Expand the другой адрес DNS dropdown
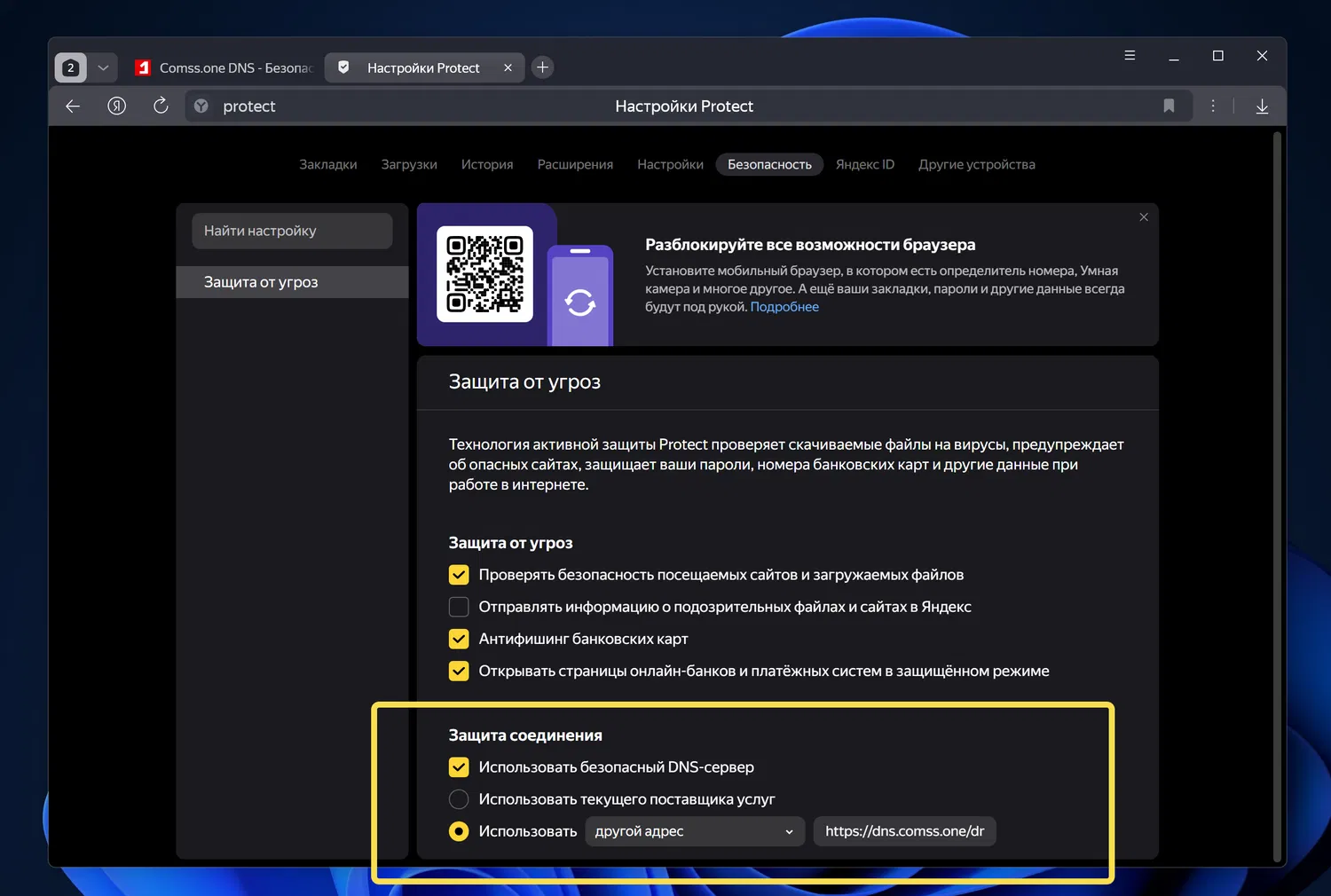This screenshot has width=1331, height=896. 694,831
